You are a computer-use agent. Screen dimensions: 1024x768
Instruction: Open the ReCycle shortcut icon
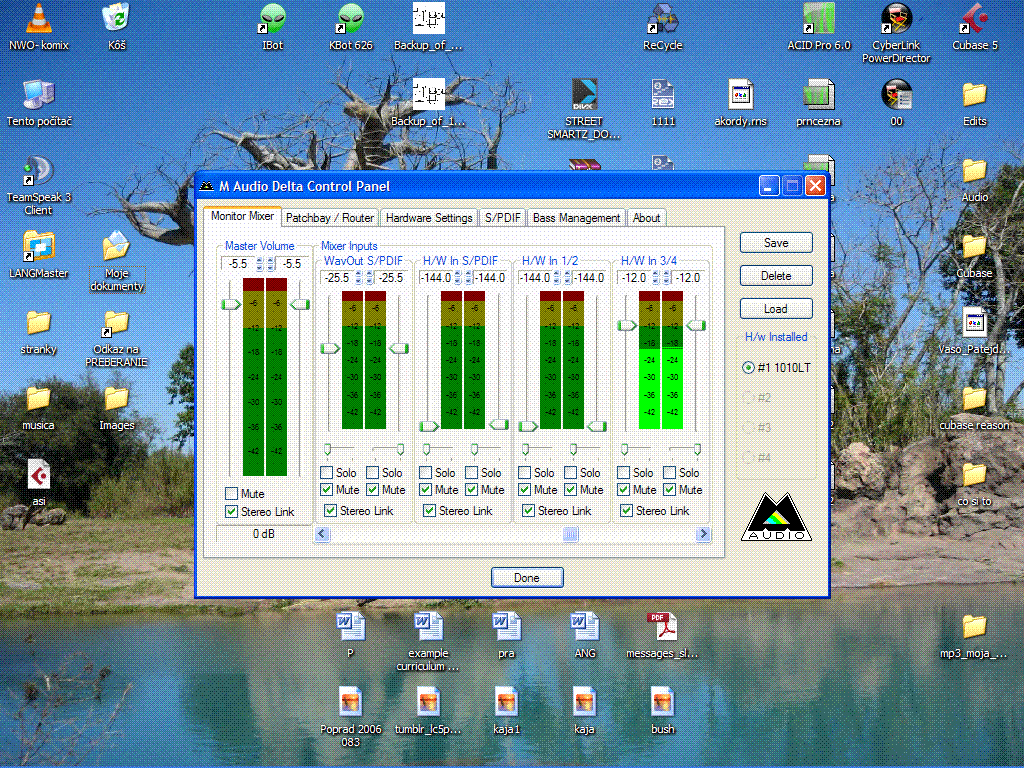pyautogui.click(x=662, y=26)
